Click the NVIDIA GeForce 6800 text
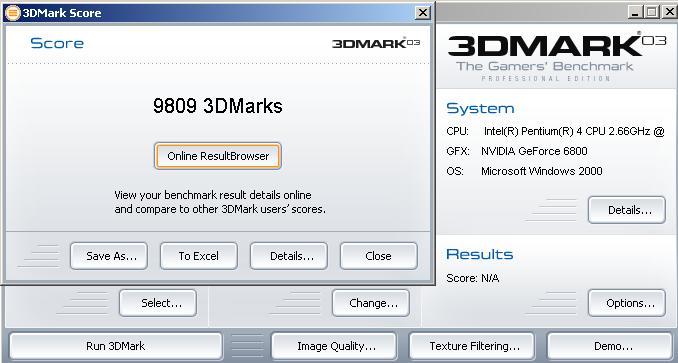 pos(534,151)
